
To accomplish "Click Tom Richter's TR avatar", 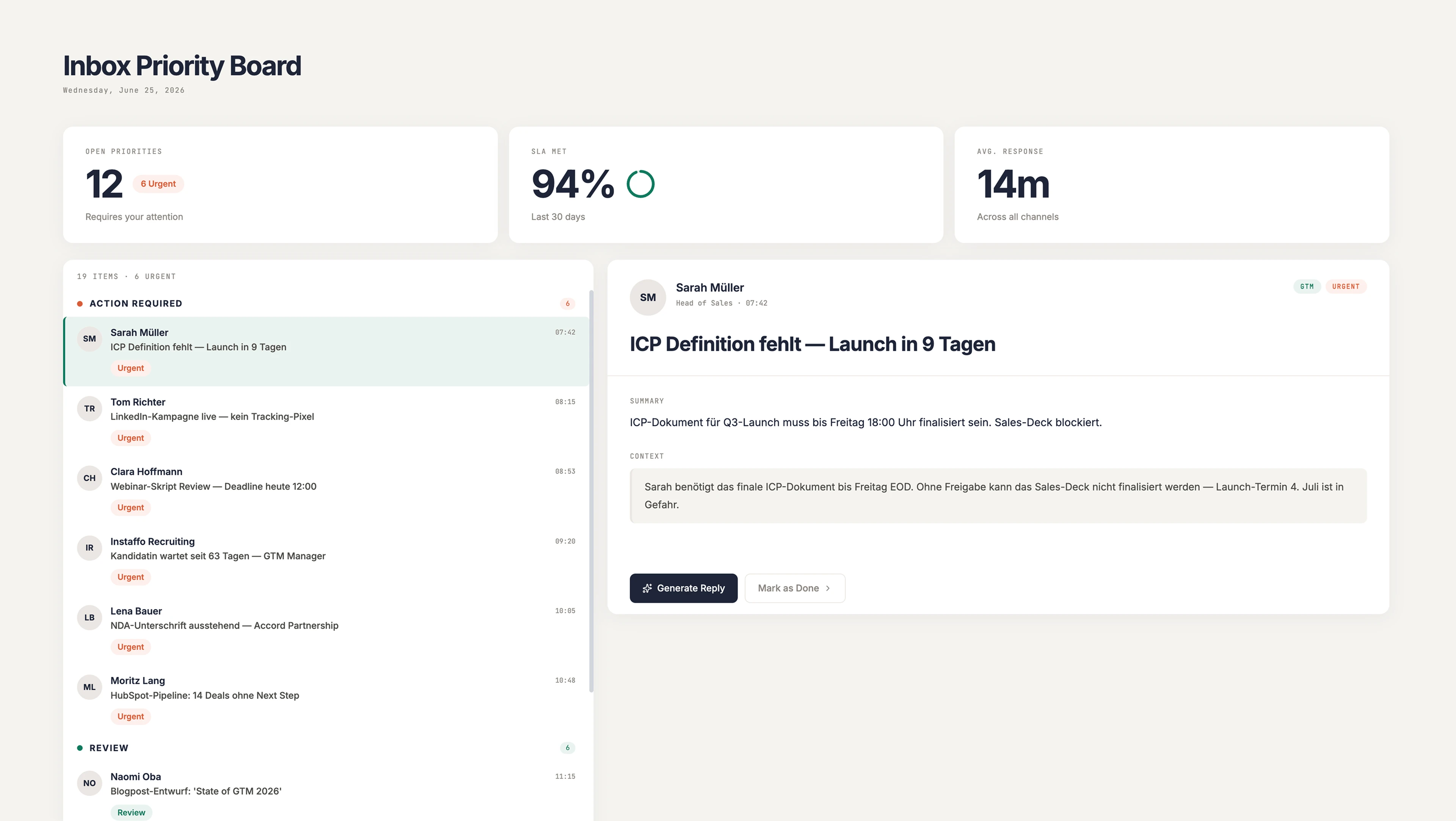I will pos(89,408).
